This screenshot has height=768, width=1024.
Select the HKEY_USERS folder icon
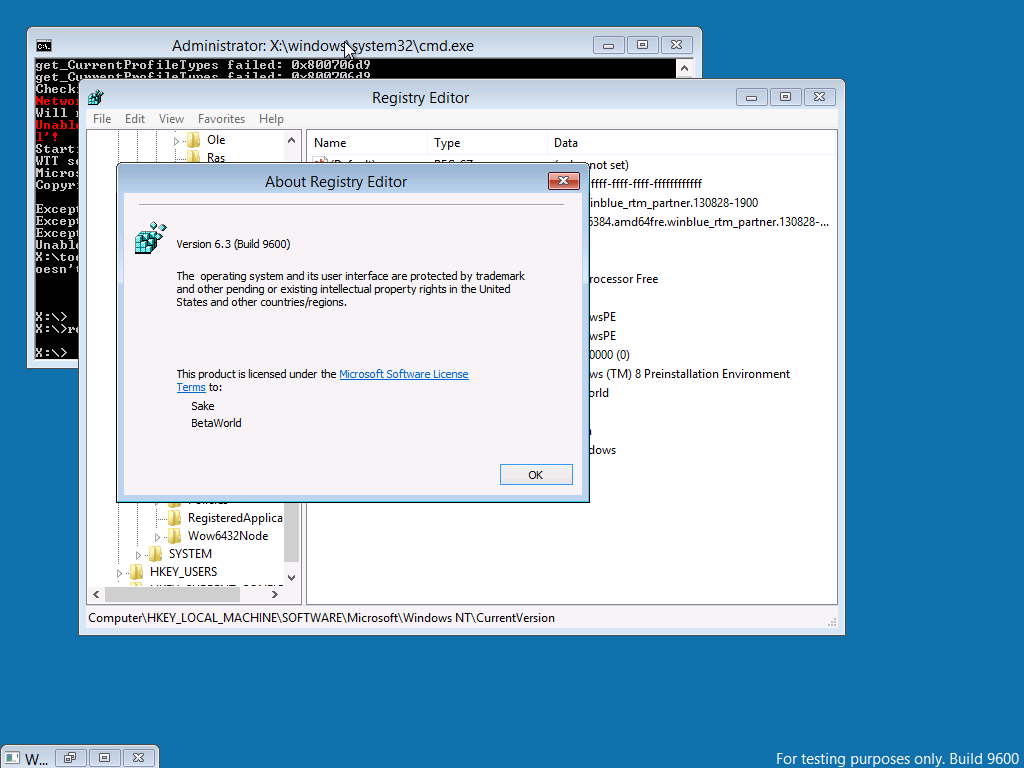(136, 572)
